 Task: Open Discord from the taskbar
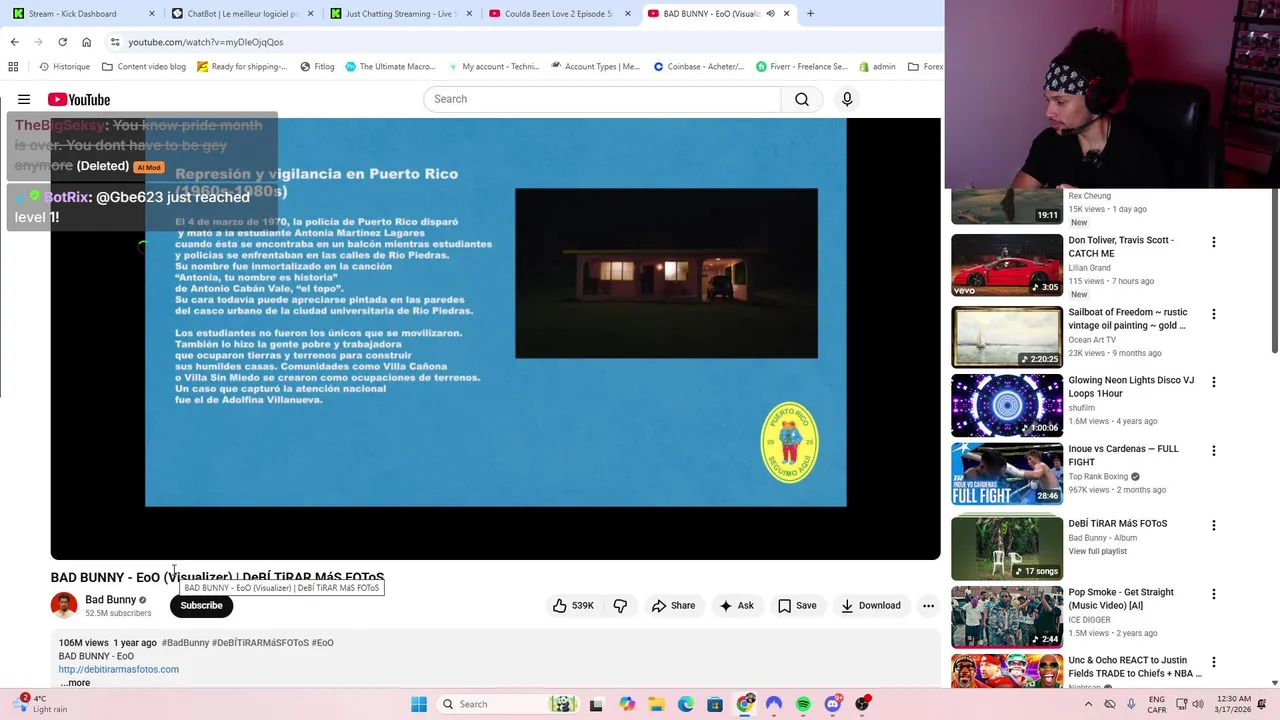coord(832,704)
